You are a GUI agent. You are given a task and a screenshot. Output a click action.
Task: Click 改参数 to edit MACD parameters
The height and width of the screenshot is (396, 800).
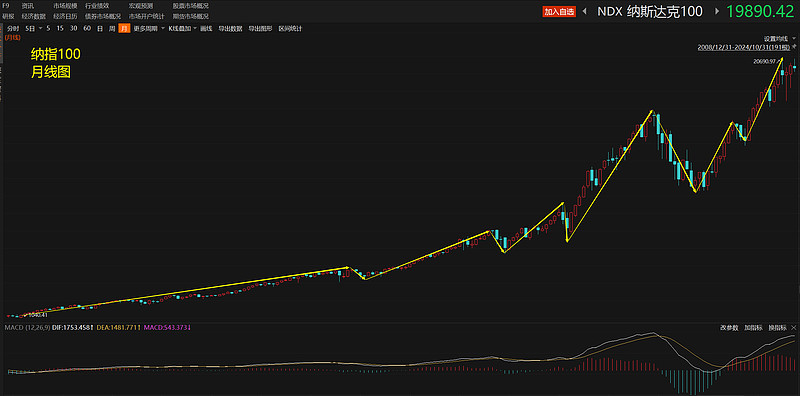[x=729, y=328]
